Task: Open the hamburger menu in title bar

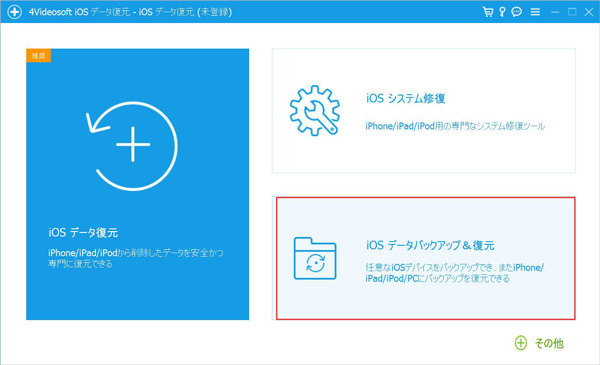Action: (x=535, y=12)
